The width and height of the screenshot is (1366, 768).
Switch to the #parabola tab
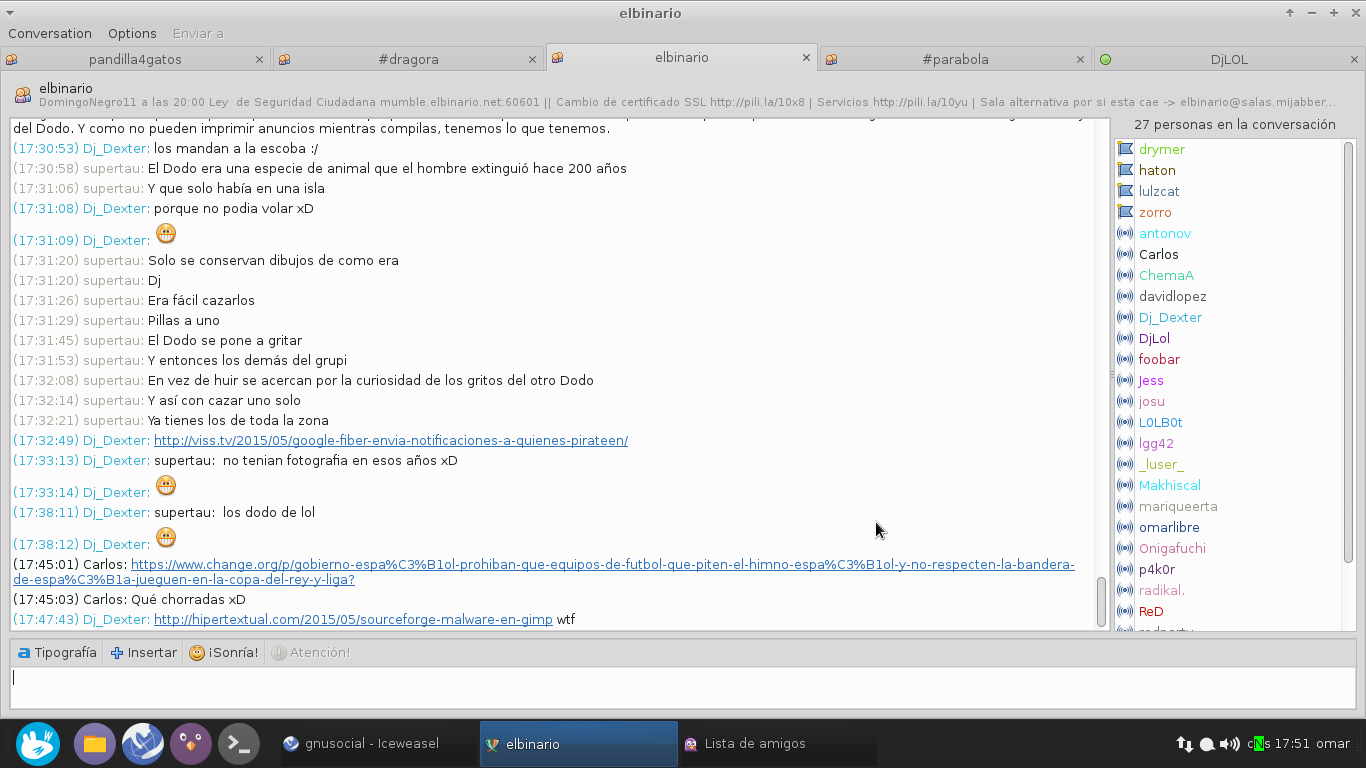[x=955, y=59]
